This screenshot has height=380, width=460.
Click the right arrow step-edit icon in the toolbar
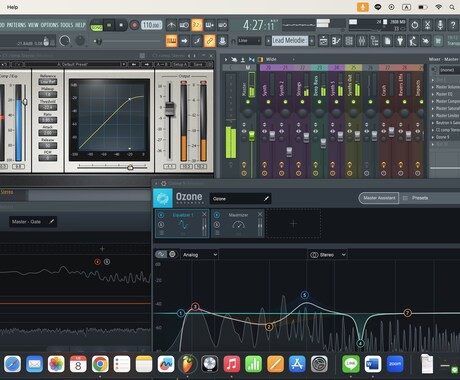[184, 41]
